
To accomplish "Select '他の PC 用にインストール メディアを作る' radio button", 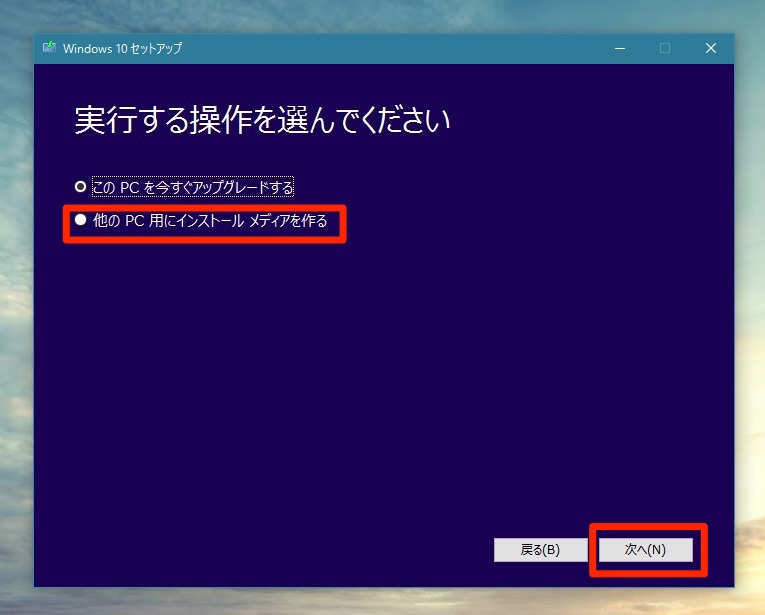I will coord(81,220).
